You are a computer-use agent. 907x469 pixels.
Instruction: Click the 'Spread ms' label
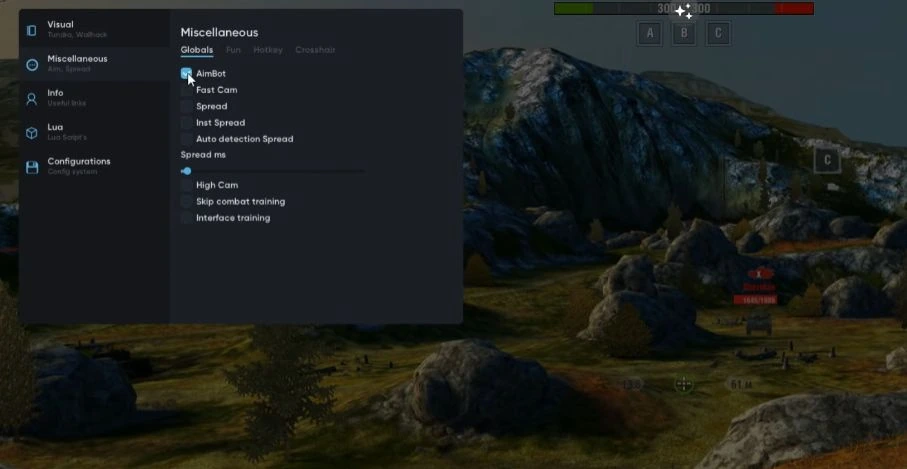tap(203, 155)
